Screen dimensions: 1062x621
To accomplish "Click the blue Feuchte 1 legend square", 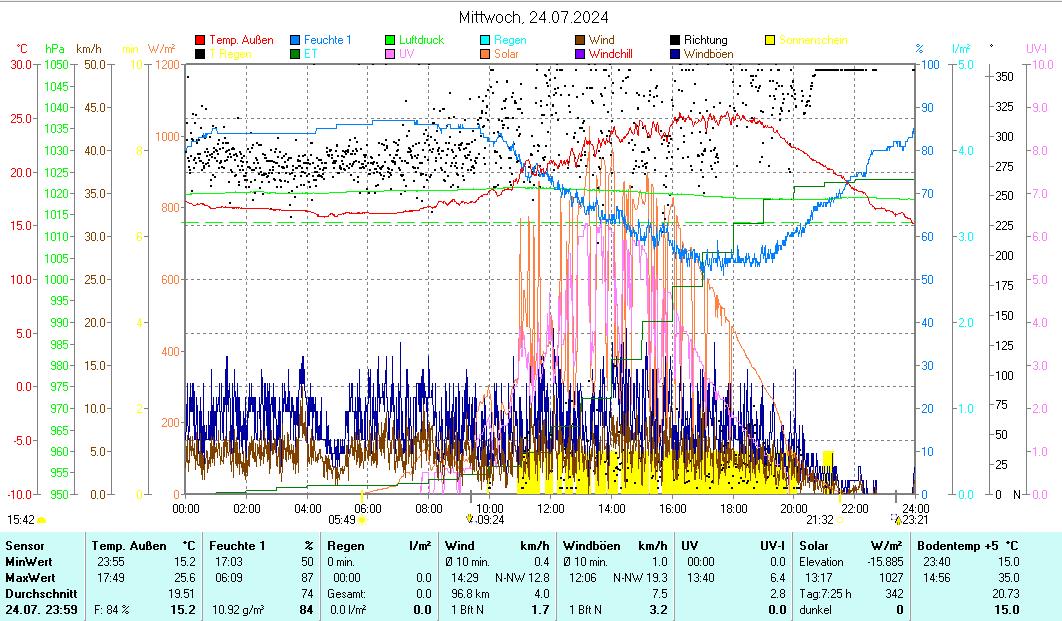I will [295, 41].
